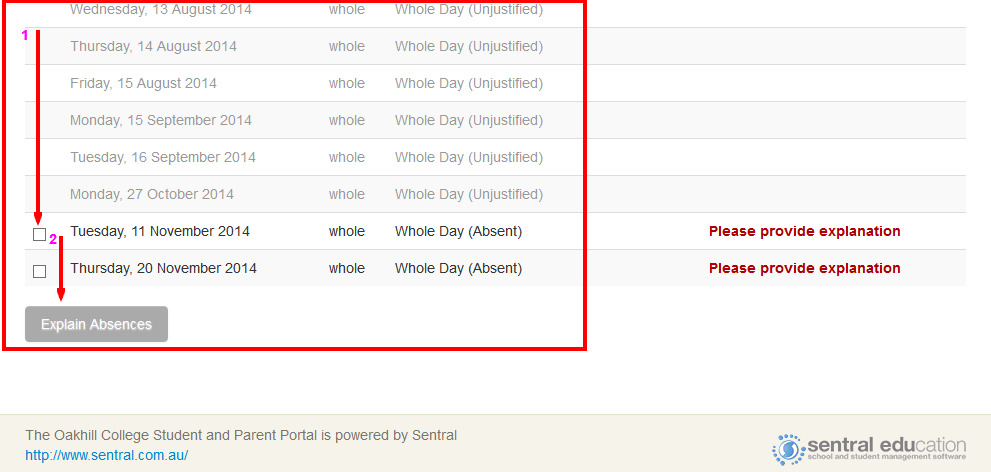Click the Oakhill College portal footer text
Screen dimensions: 991x472
241,435
